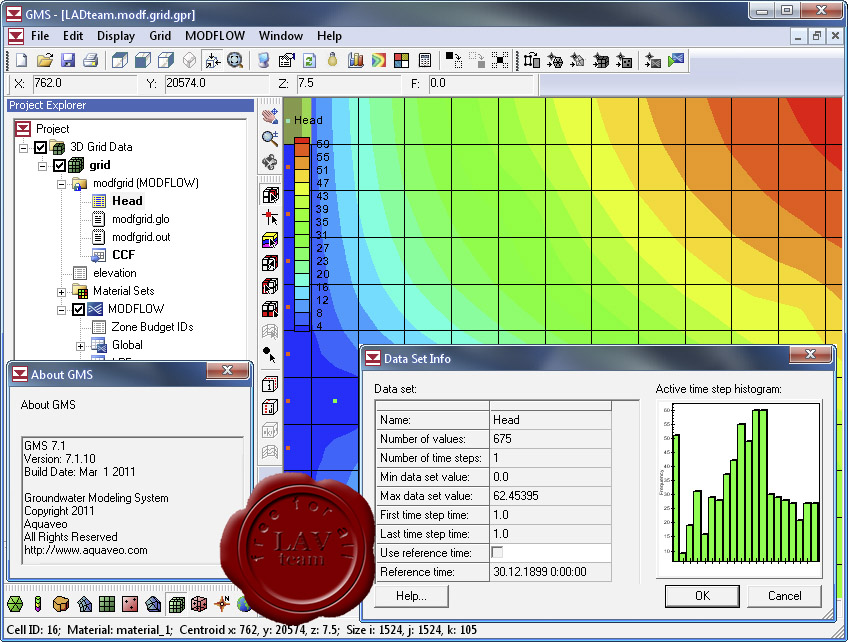The height and width of the screenshot is (642, 848).
Task: Click the red top swatch of Head legend
Action: (302, 140)
